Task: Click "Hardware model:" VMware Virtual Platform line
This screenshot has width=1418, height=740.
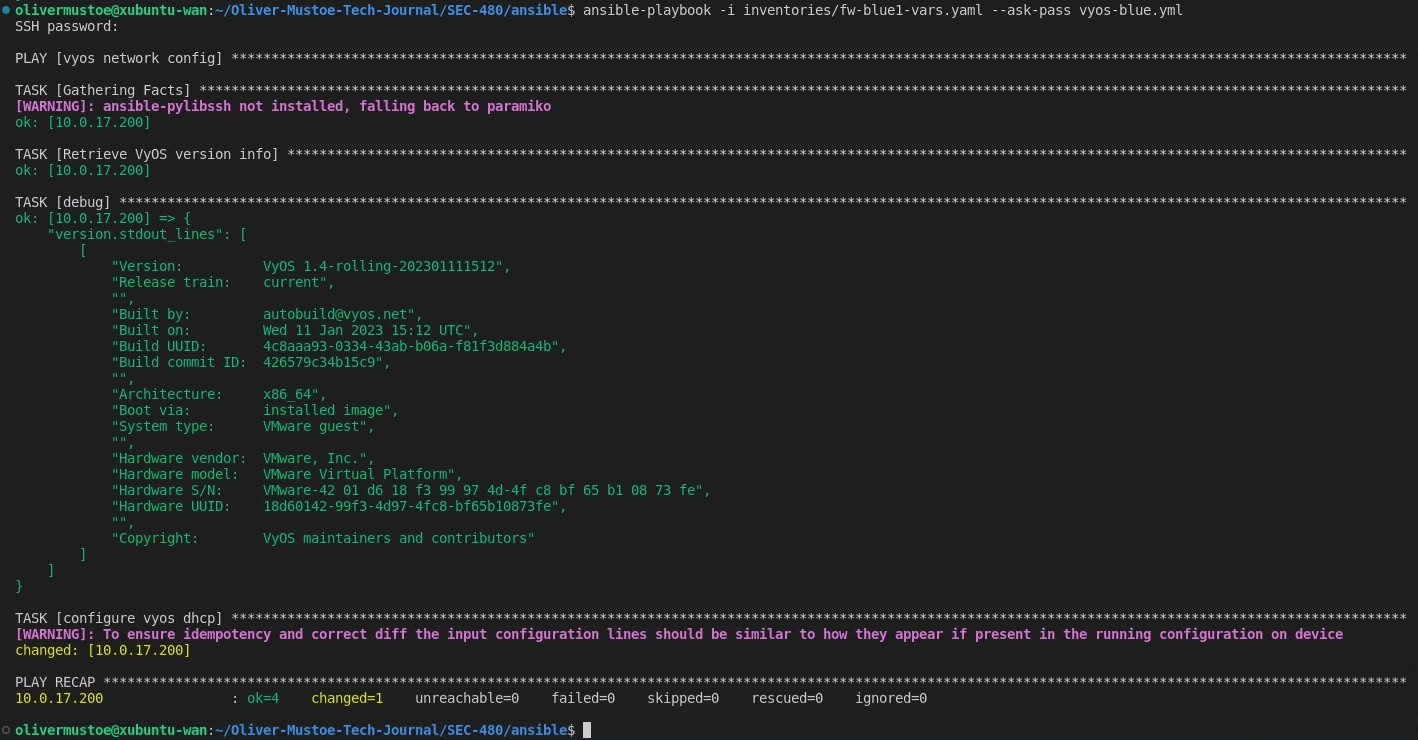Action: click(x=287, y=474)
